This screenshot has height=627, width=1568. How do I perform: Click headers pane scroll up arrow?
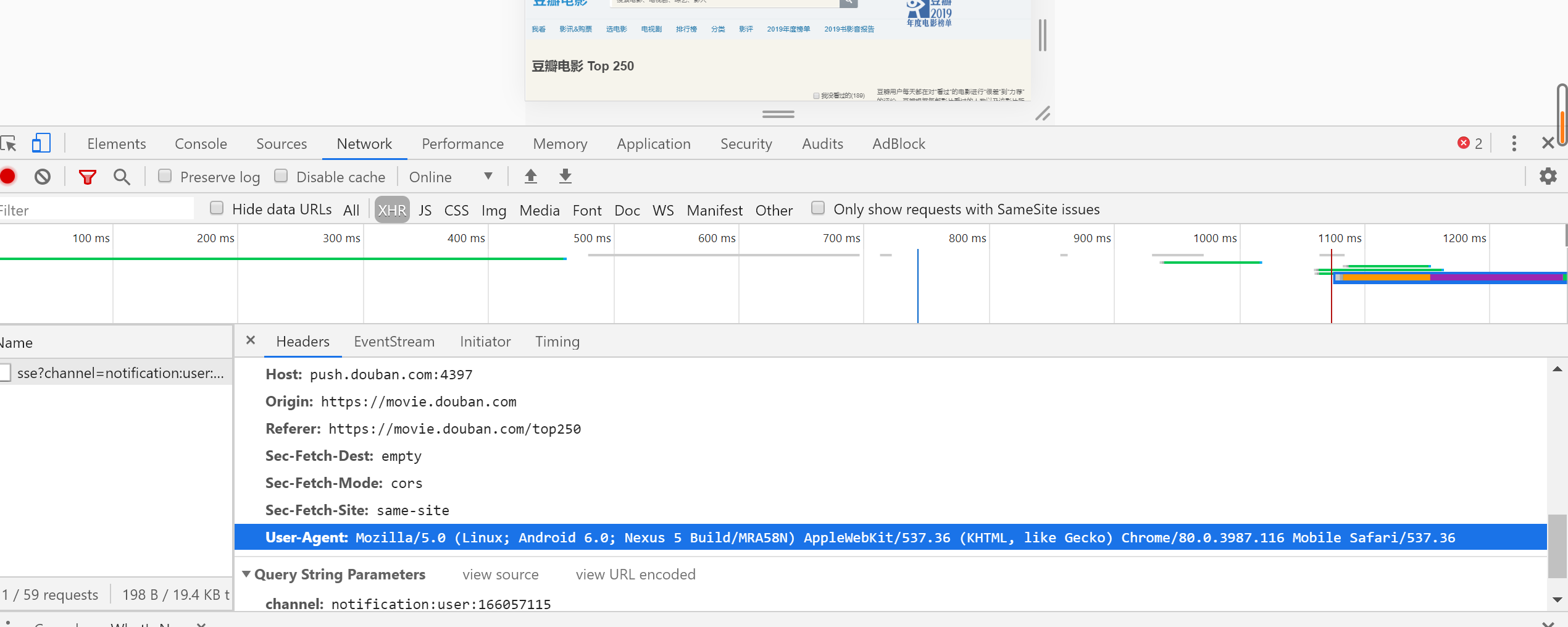[x=1557, y=369]
